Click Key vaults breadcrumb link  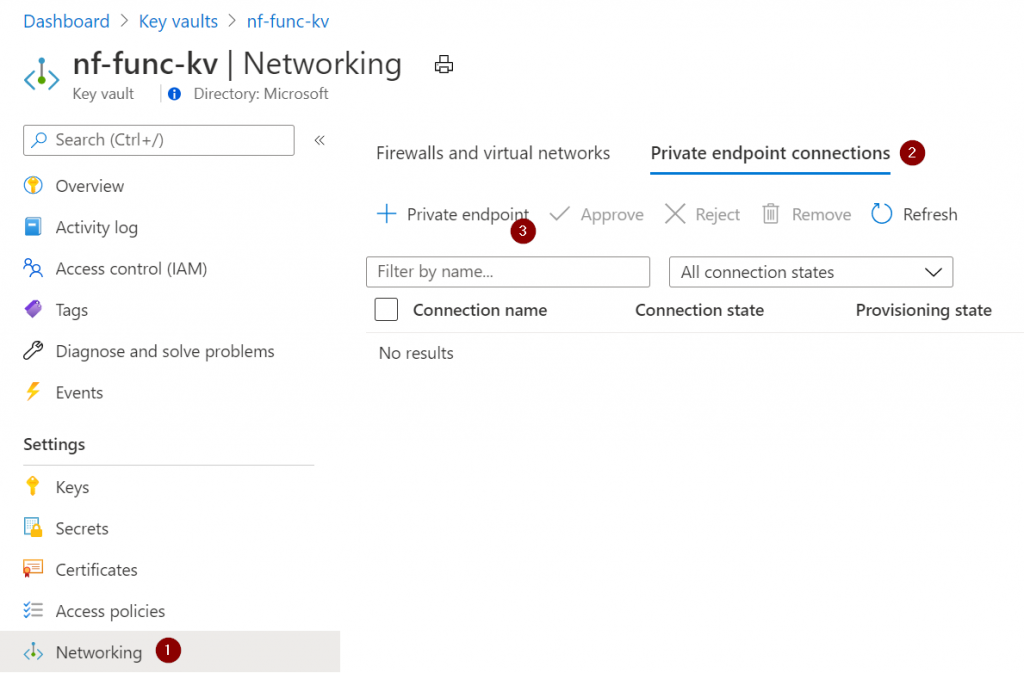click(178, 21)
